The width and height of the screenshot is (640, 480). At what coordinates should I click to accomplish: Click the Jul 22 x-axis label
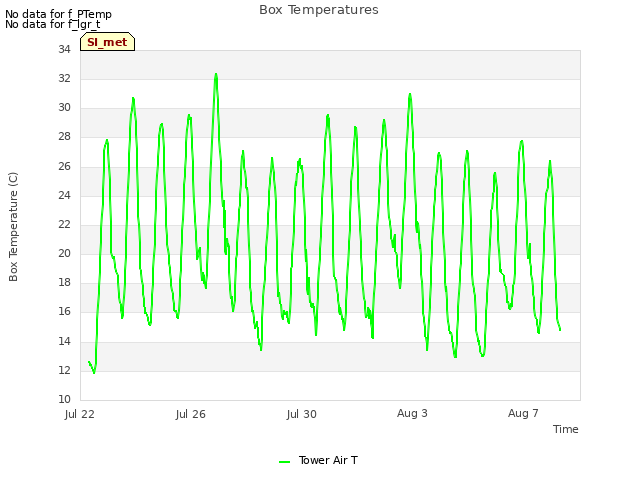point(80,414)
